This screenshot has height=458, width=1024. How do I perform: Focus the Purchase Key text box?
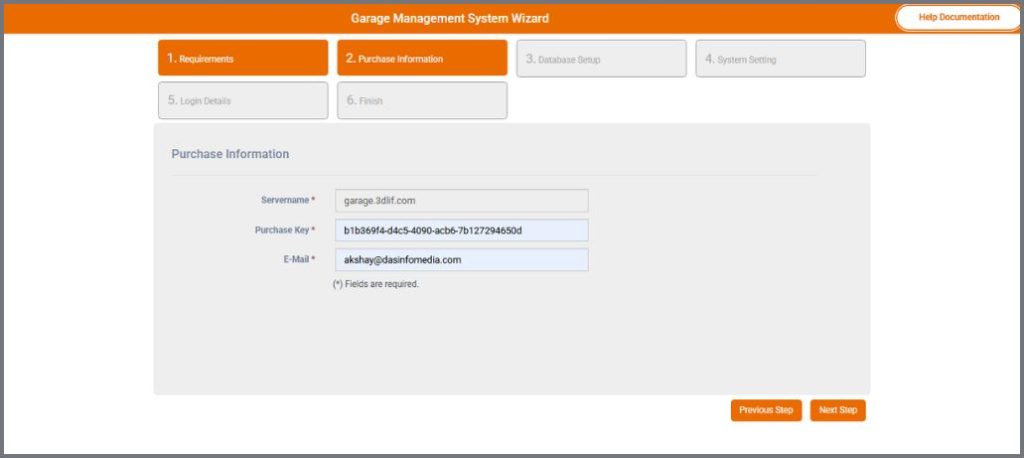461,230
